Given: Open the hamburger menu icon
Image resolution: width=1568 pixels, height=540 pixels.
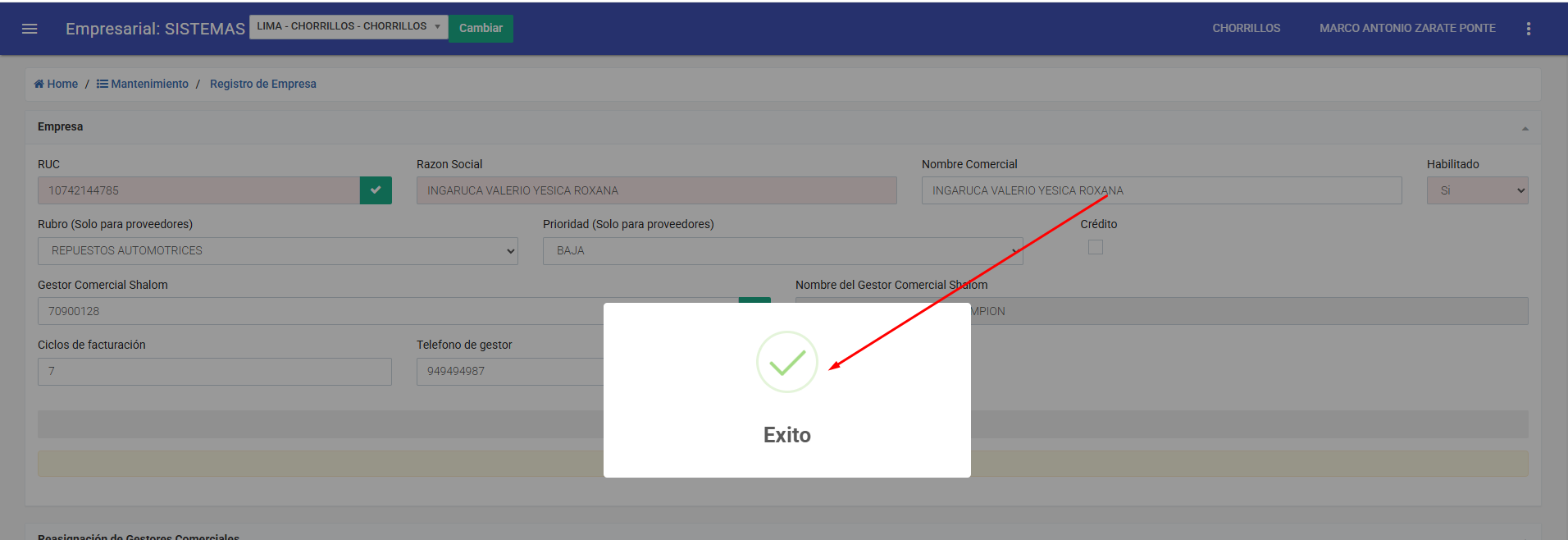Looking at the screenshot, I should tap(30, 29).
